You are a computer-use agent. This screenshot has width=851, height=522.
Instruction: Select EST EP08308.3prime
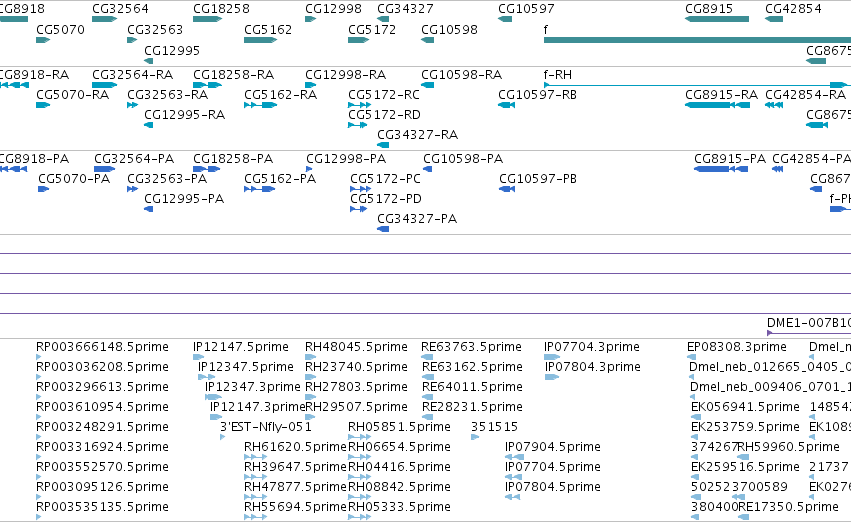pos(736,347)
